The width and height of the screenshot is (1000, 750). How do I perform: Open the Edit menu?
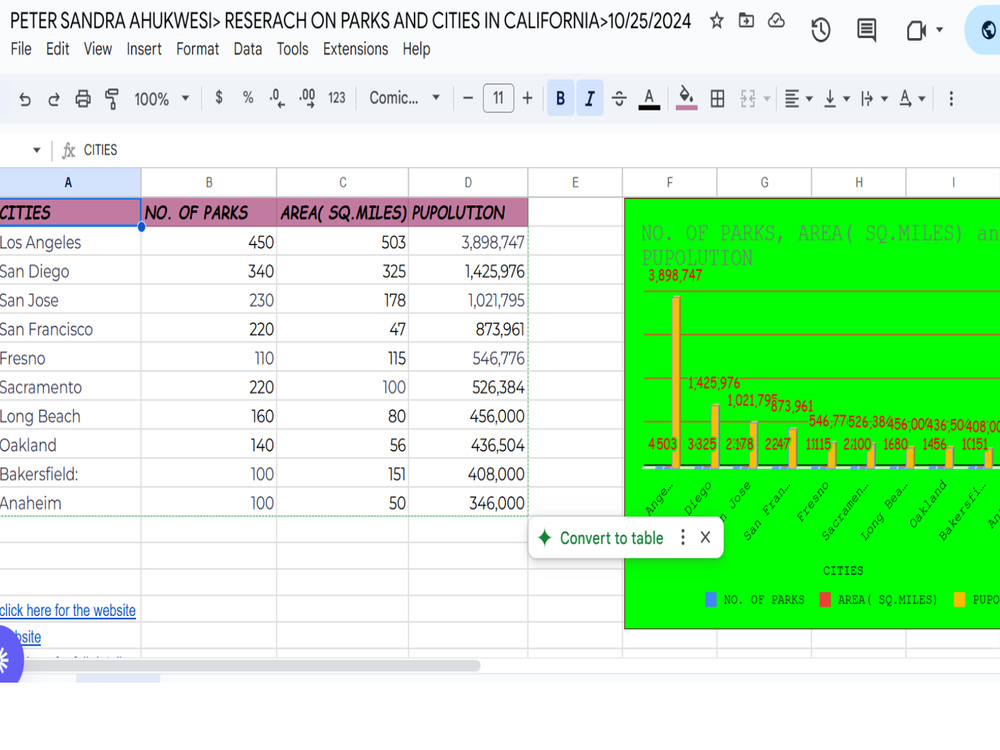pyautogui.click(x=57, y=49)
